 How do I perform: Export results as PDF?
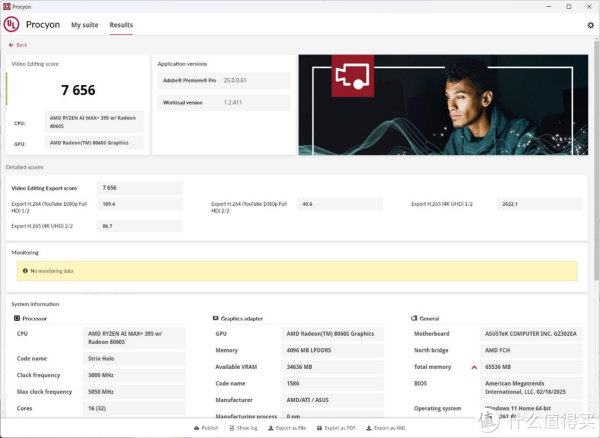tap(338, 427)
